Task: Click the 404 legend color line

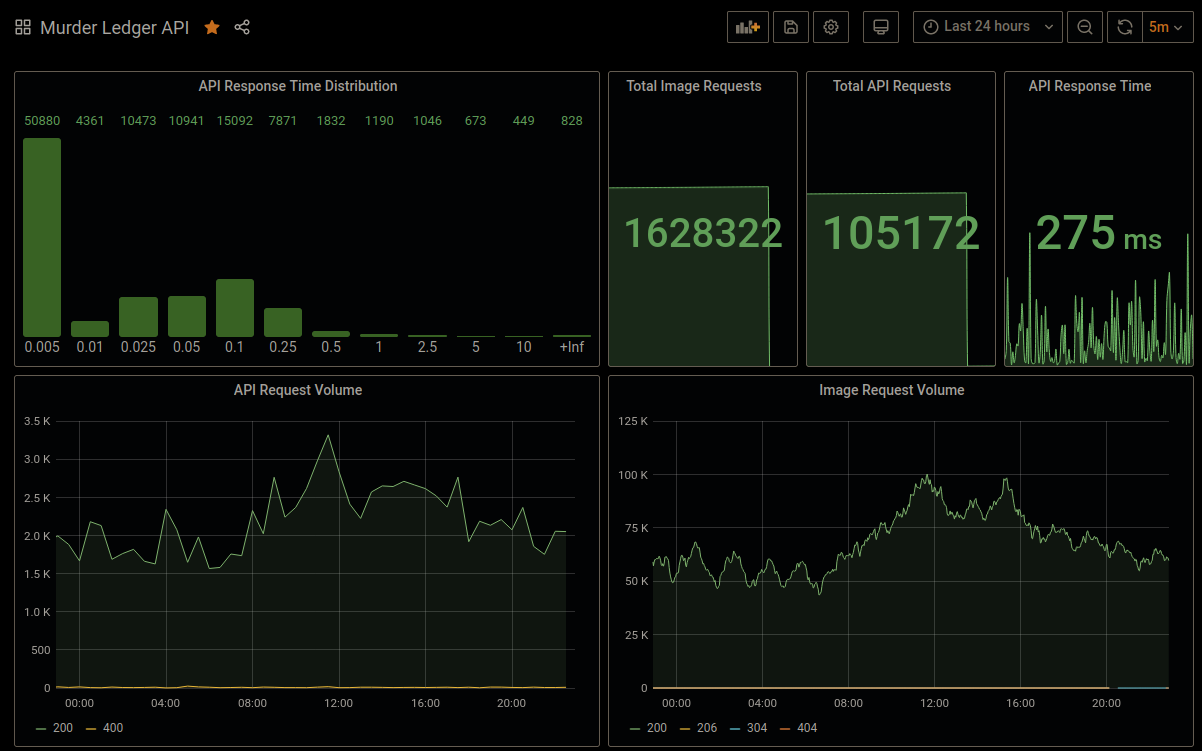Action: click(x=785, y=728)
